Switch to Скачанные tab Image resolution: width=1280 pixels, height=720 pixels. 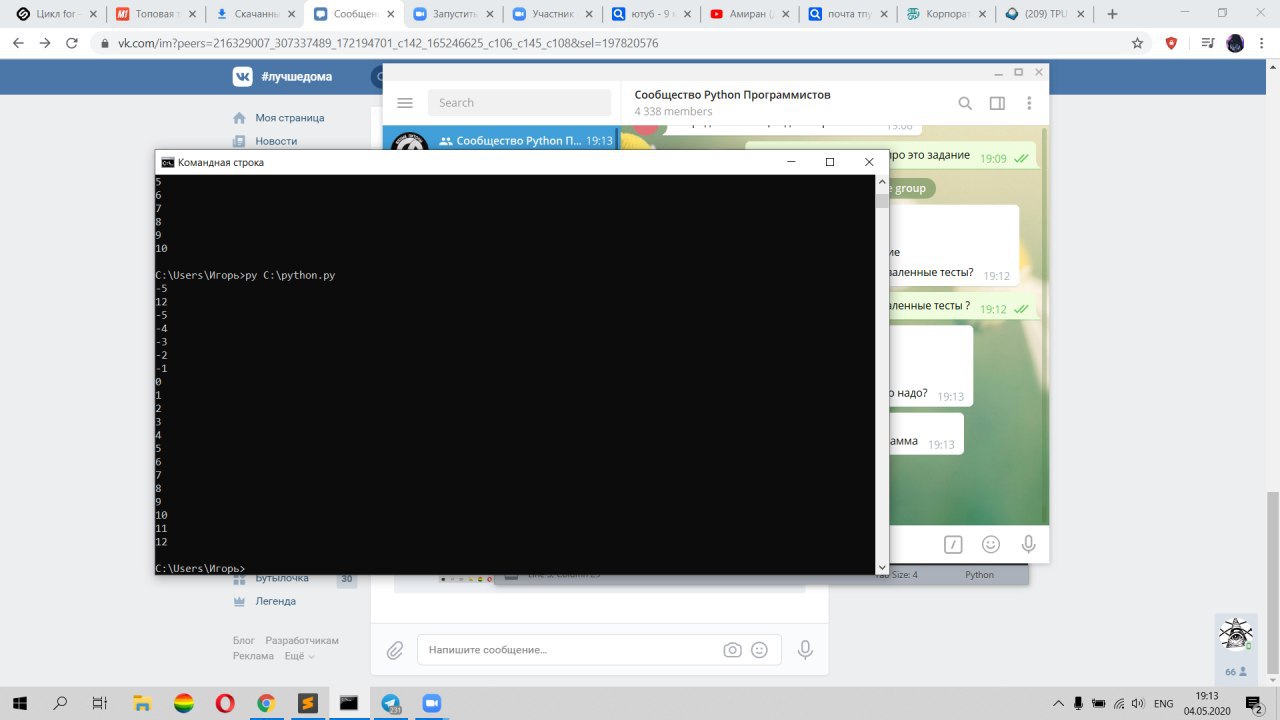(252, 15)
